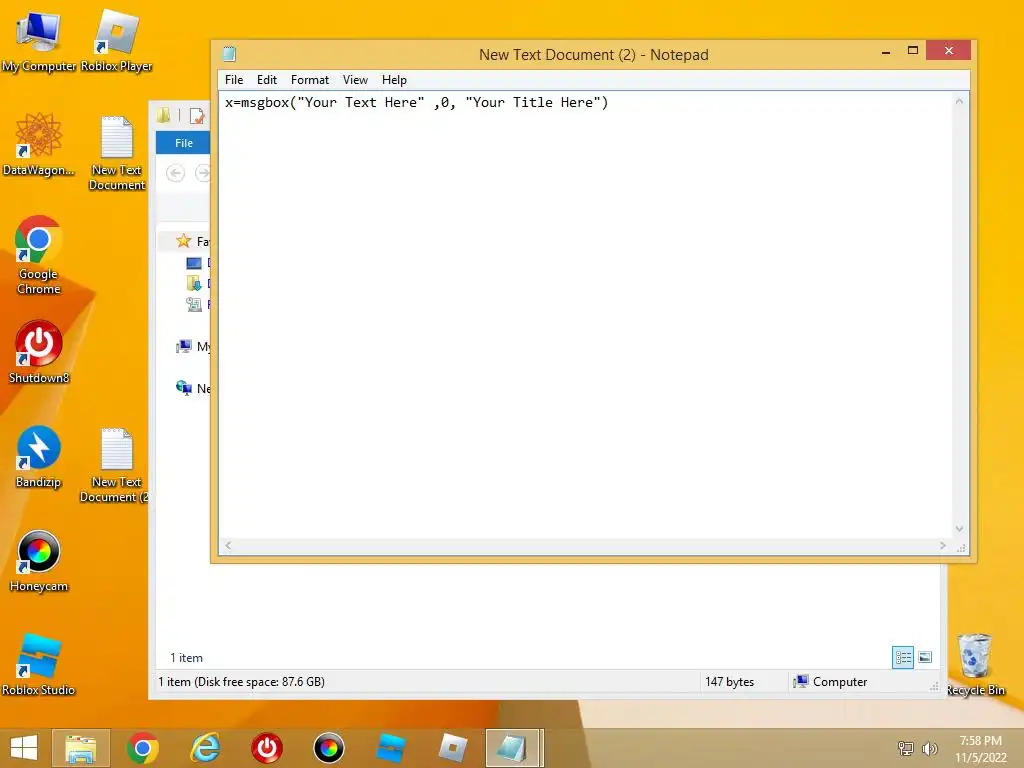The height and width of the screenshot is (768, 1024).
Task: Switch Explorer to large icons view
Action: pos(925,658)
